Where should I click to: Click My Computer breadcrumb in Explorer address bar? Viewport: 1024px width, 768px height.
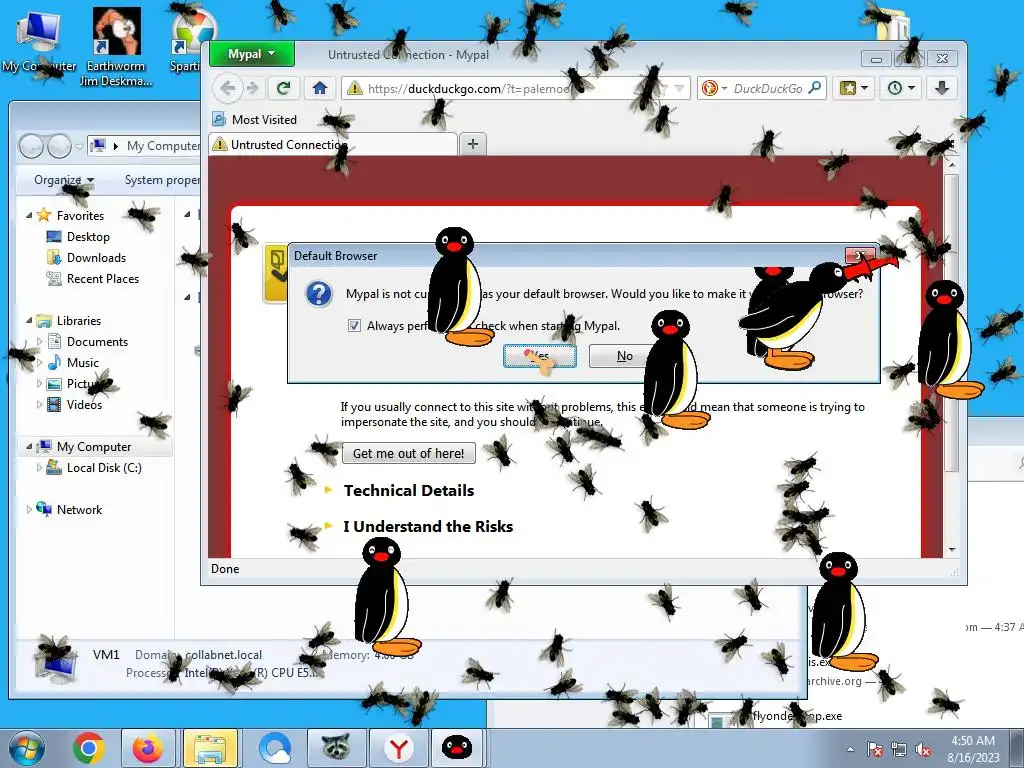pyautogui.click(x=163, y=146)
